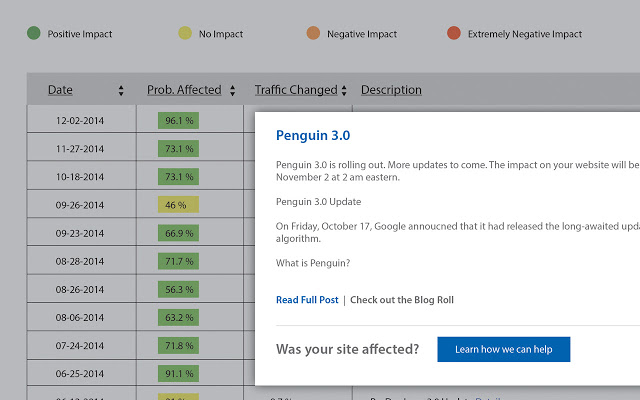Viewport: 640px width, 400px height.
Task: Select the 12-02-2014 date row
Action: tap(80, 120)
